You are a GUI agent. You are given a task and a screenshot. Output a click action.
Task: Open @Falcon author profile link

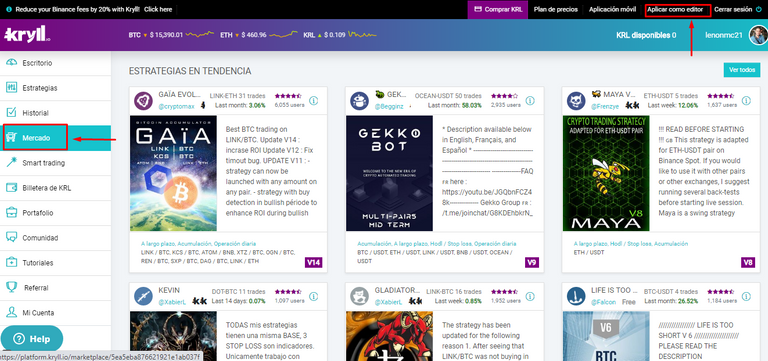(603, 302)
